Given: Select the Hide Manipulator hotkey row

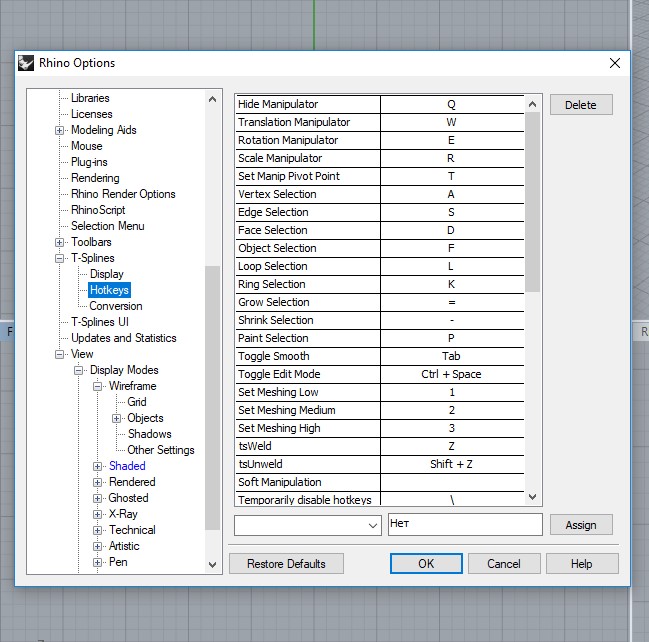Looking at the screenshot, I should (x=380, y=104).
